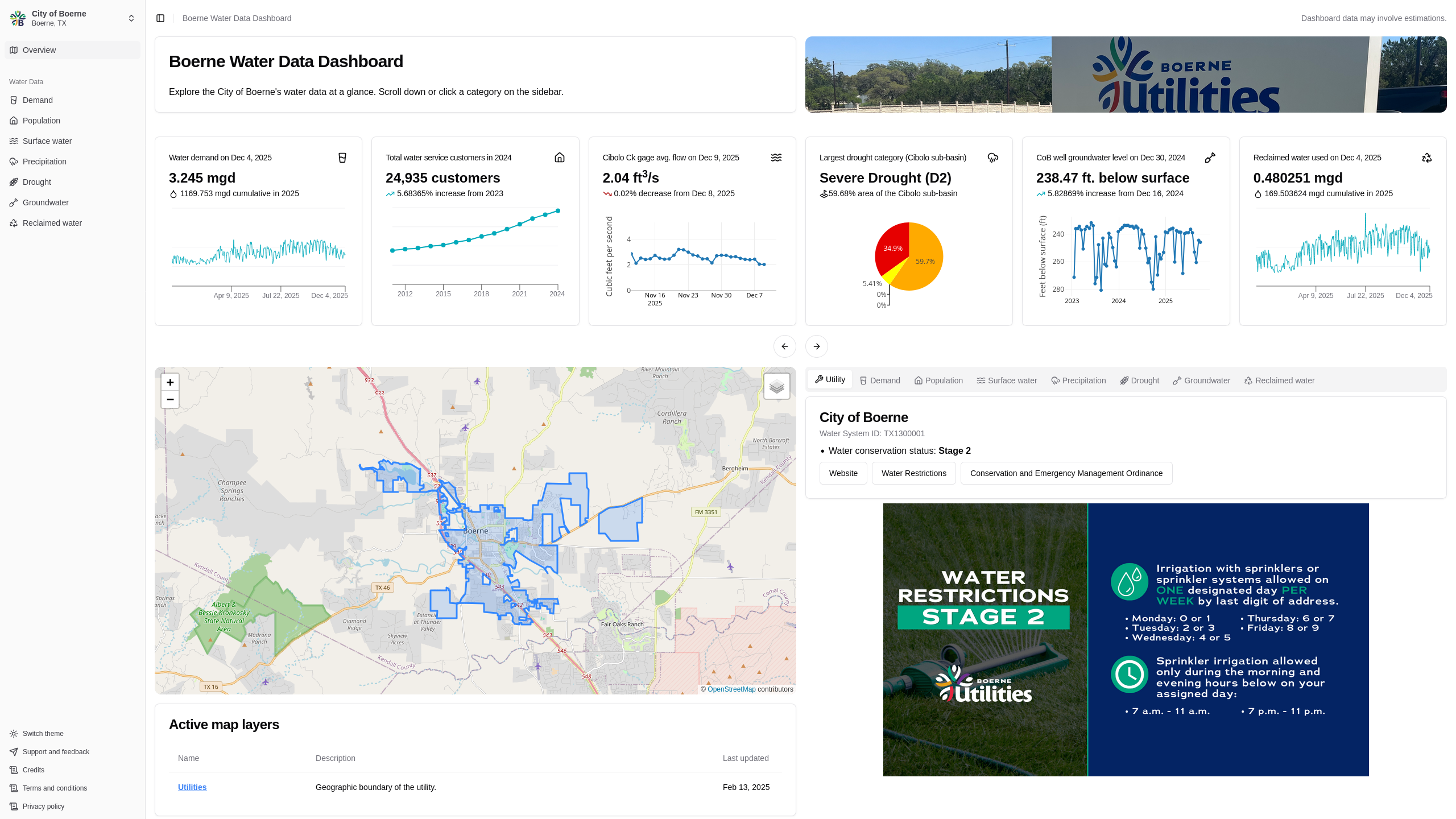
Task: Open Conservation and Emergency Management Ordinance
Action: click(1066, 473)
